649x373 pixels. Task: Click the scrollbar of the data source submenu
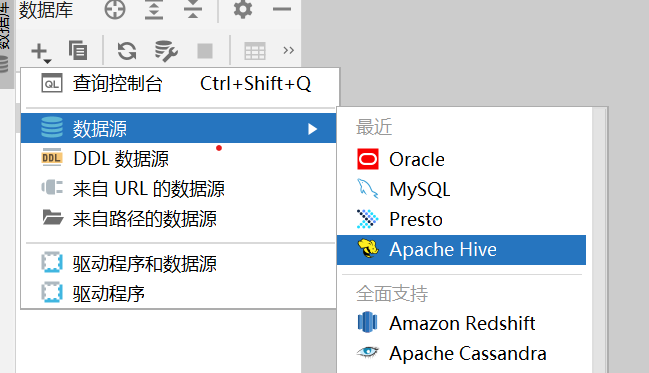[599, 240]
